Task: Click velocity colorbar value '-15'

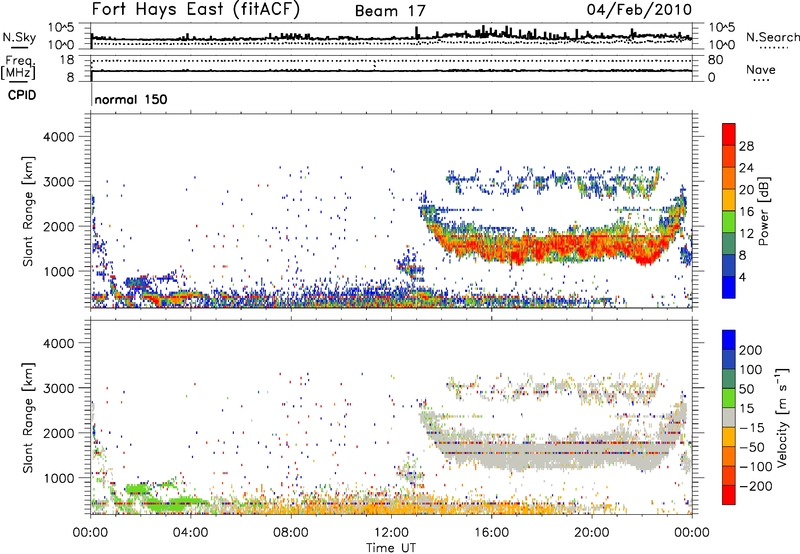Action: [x=751, y=428]
